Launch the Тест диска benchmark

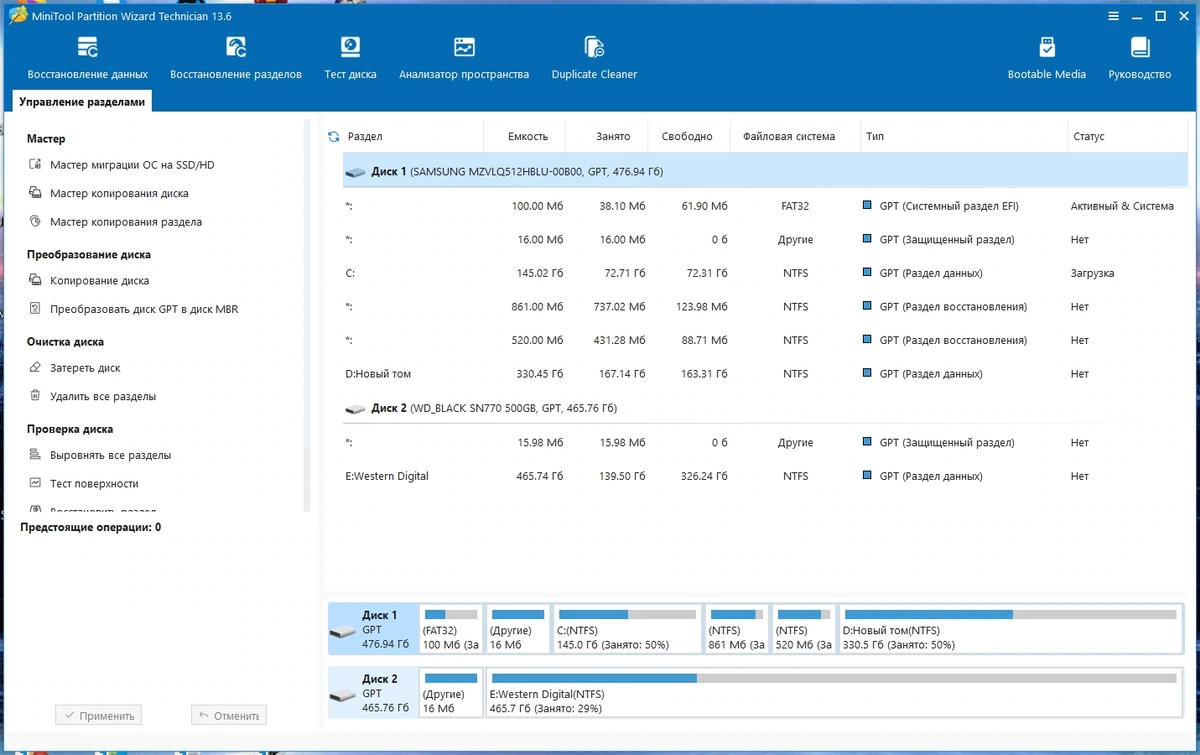pos(350,58)
